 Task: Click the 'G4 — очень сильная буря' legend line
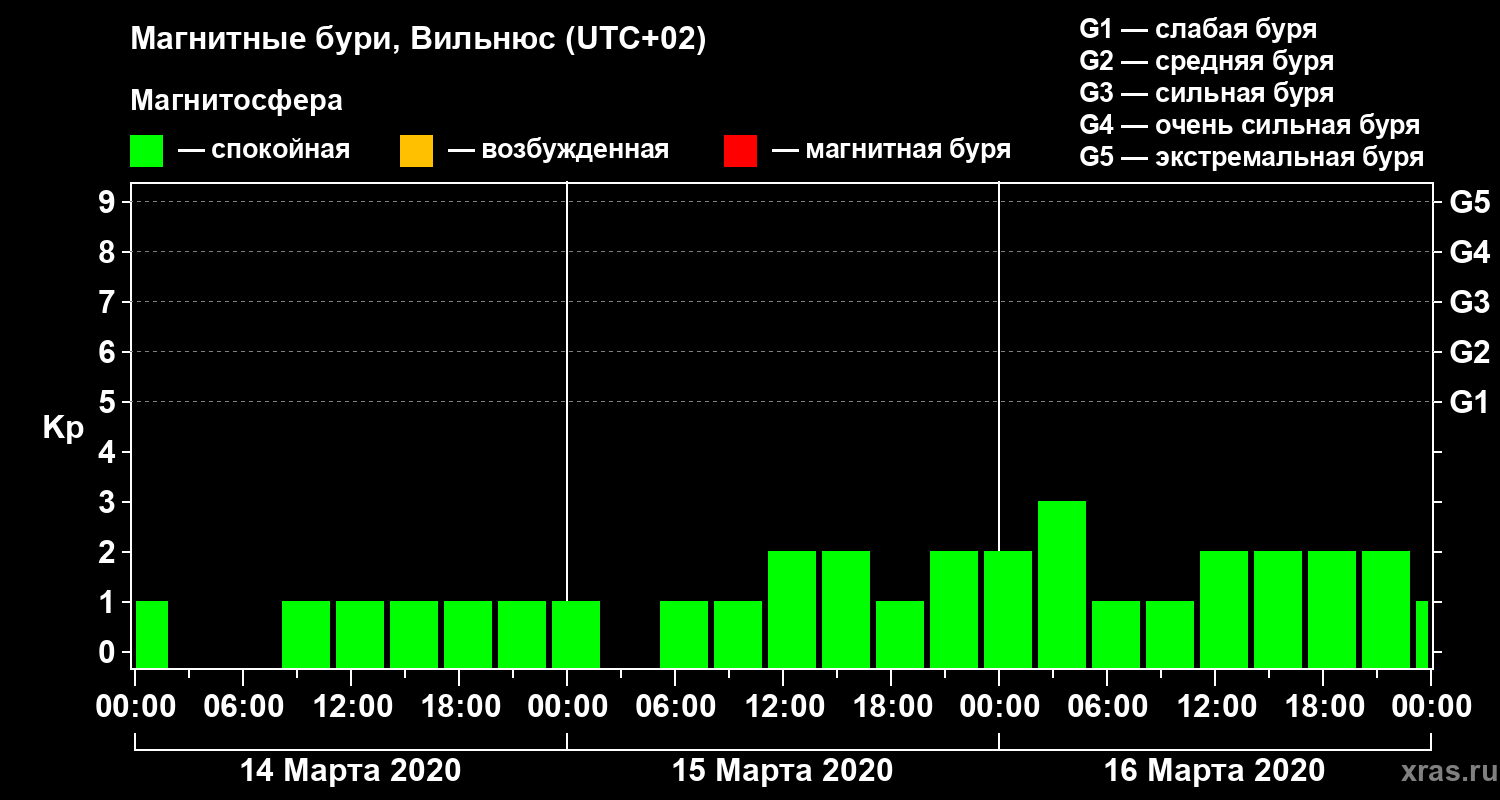pos(1249,125)
